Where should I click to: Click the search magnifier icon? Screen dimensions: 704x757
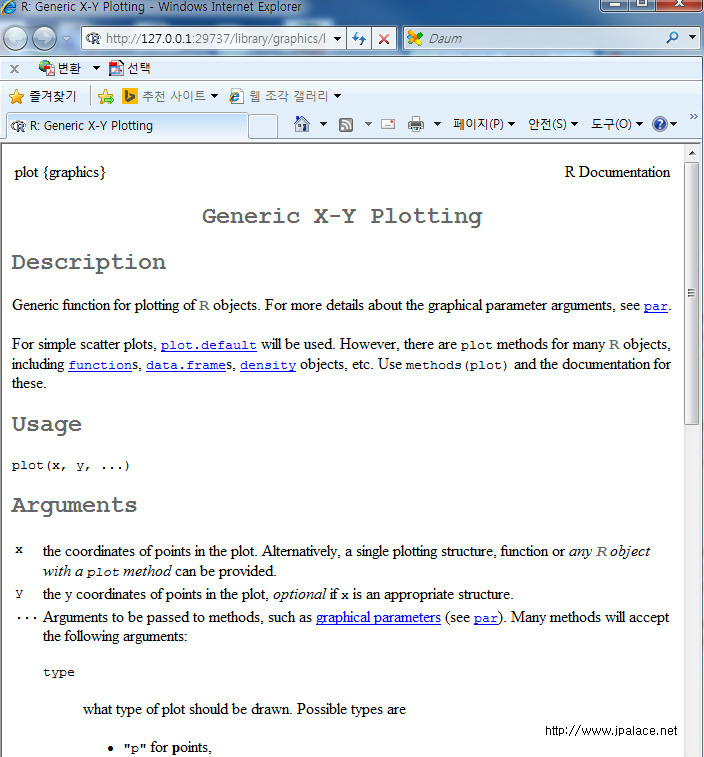click(672, 37)
